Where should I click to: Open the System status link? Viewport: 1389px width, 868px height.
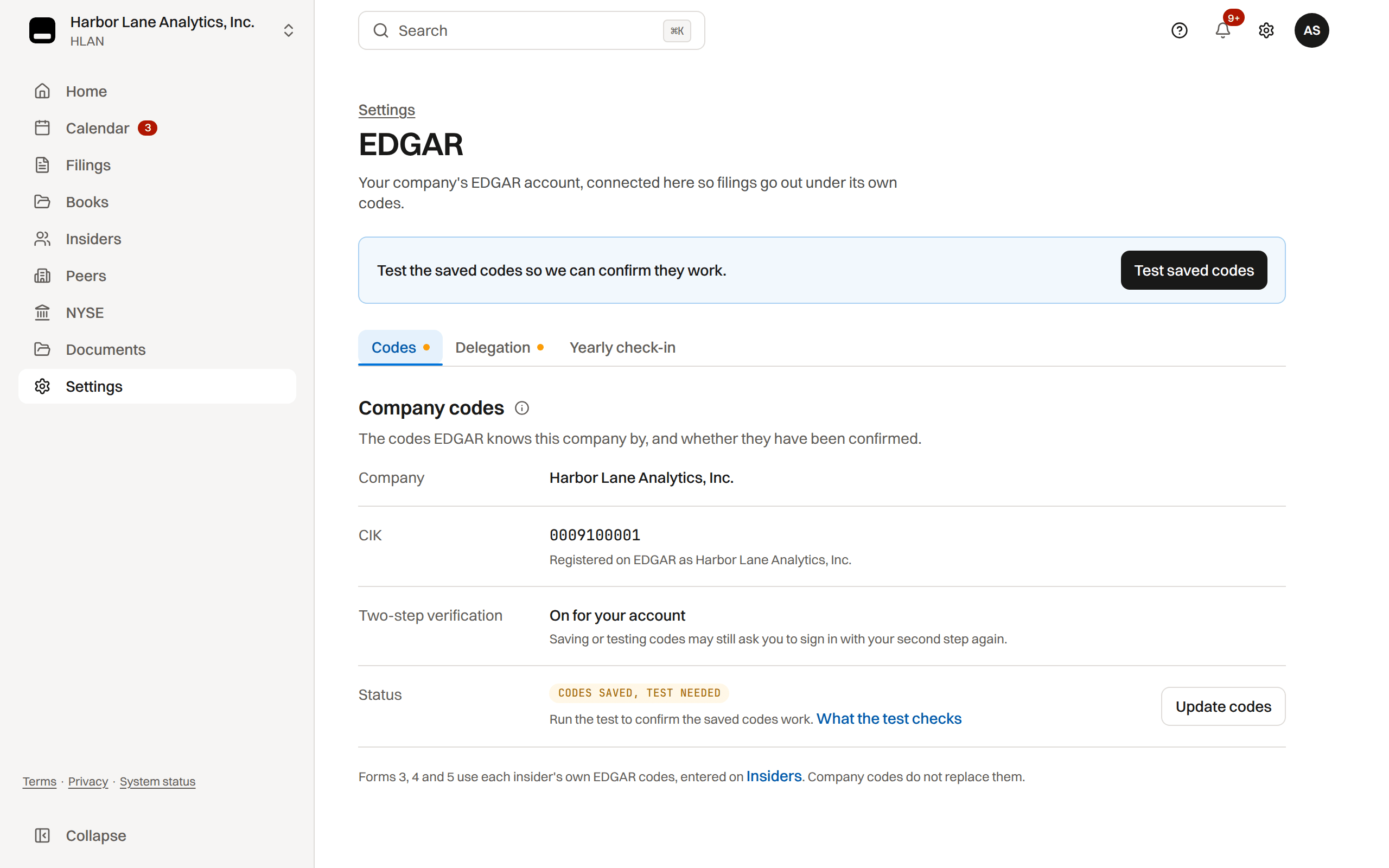157,781
